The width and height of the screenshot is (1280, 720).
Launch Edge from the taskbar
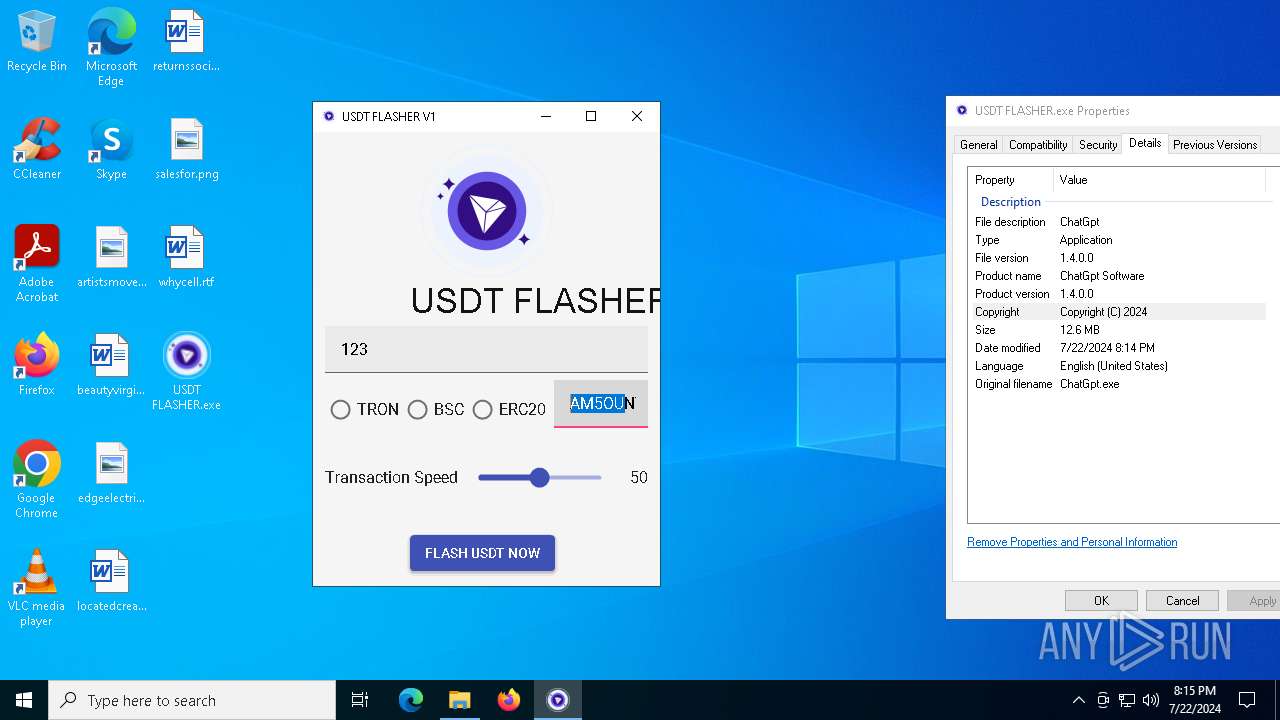411,700
